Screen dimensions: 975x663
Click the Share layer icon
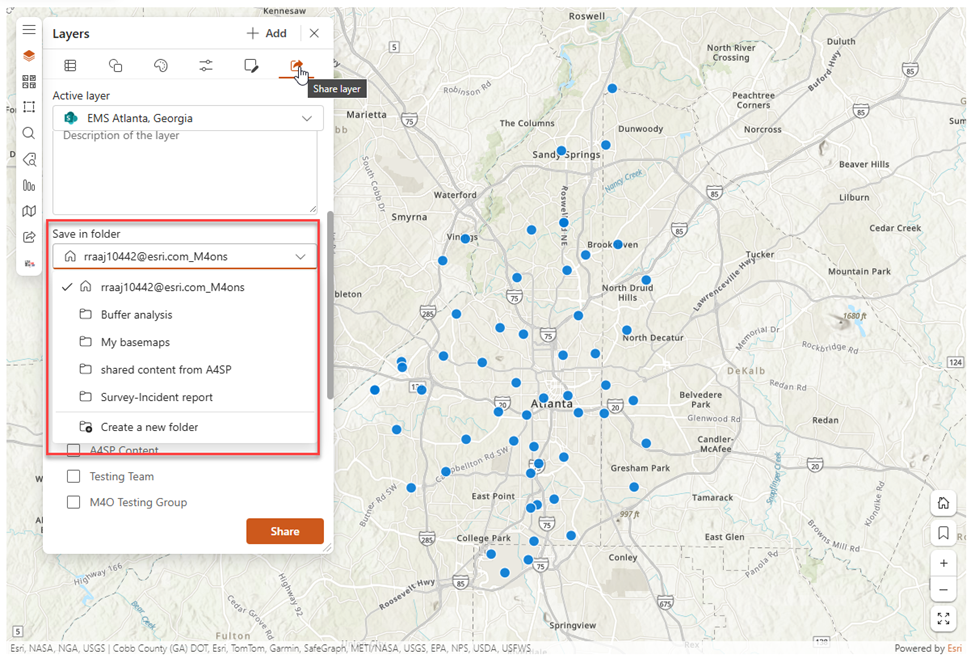296,65
